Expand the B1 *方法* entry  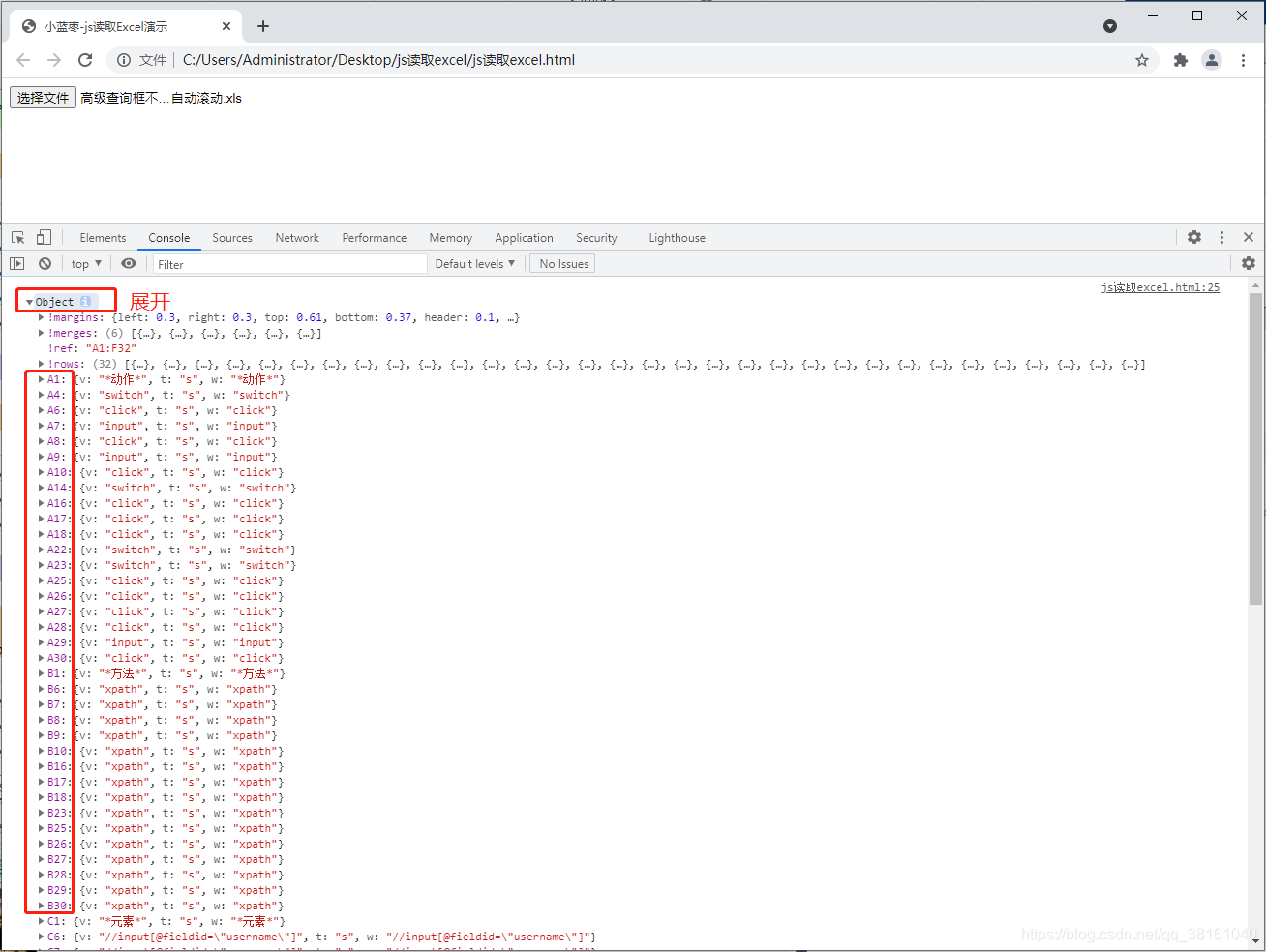click(42, 673)
